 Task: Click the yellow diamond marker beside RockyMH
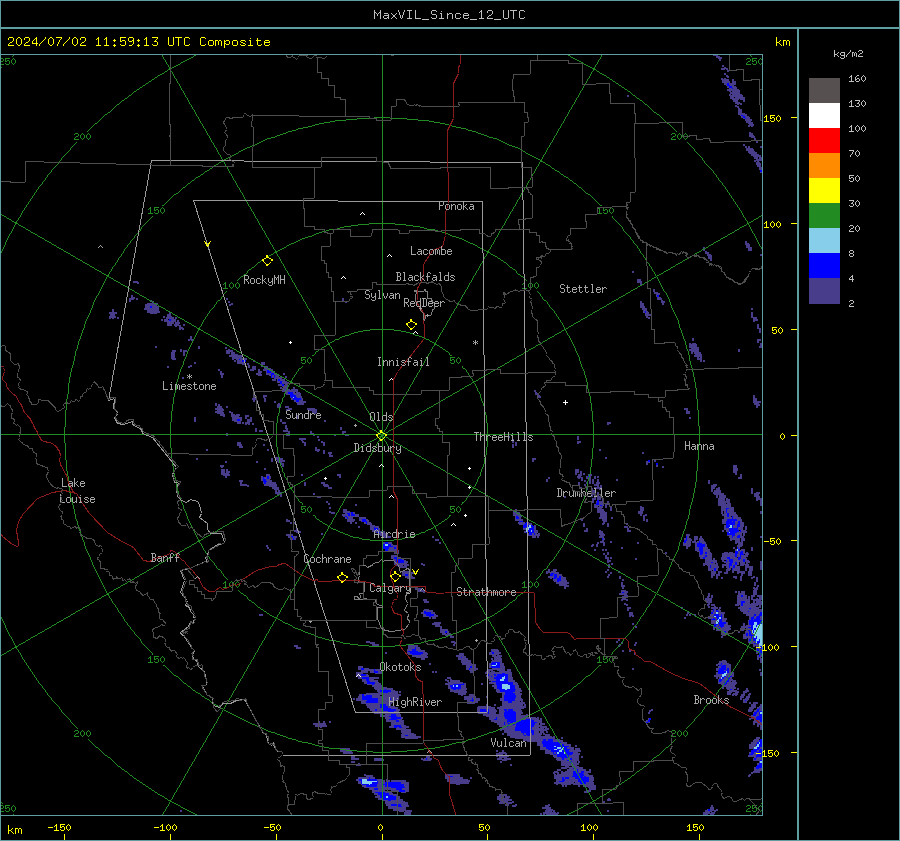(267, 261)
